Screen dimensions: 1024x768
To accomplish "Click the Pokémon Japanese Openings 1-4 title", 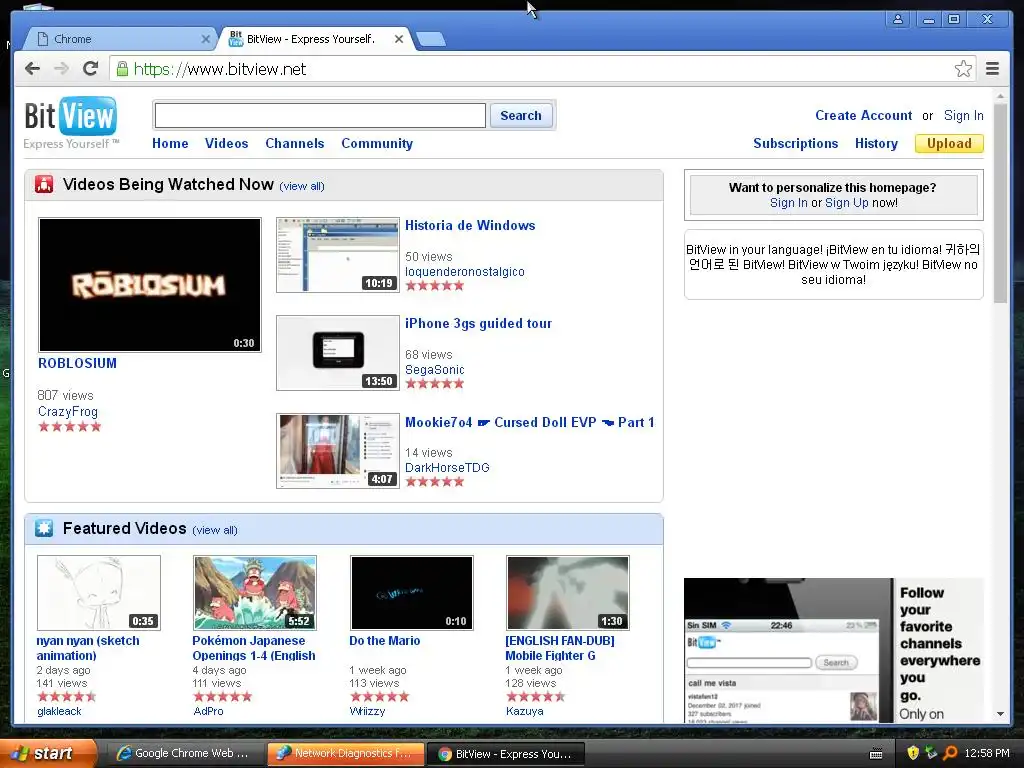I will [253, 648].
